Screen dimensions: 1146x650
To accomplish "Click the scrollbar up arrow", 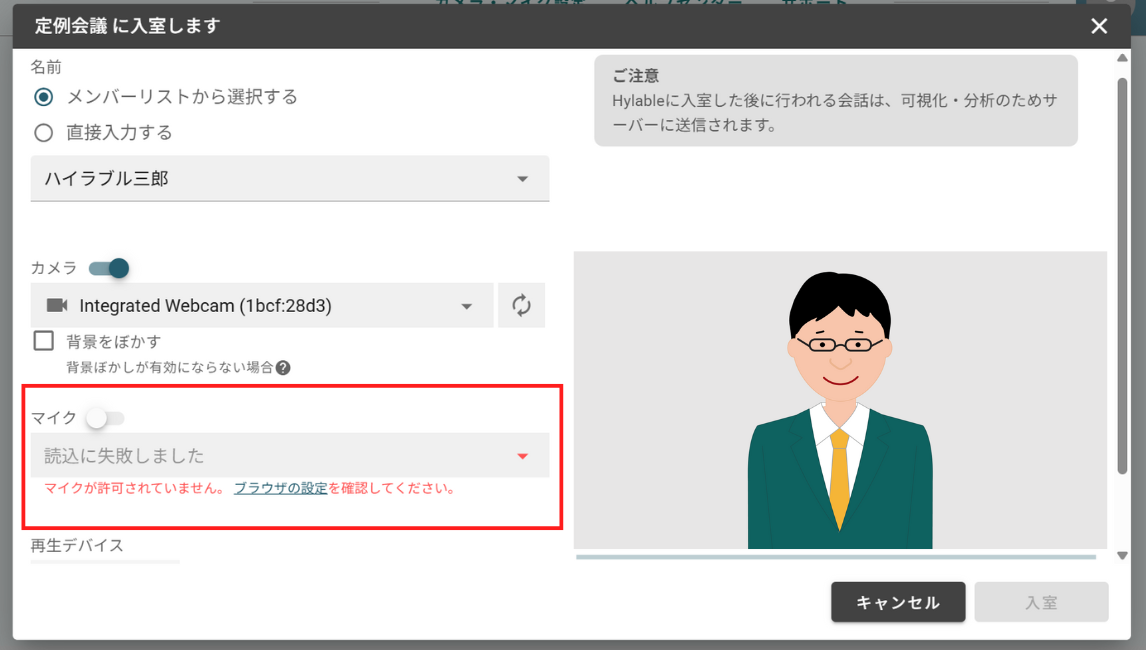I will point(1122,57).
